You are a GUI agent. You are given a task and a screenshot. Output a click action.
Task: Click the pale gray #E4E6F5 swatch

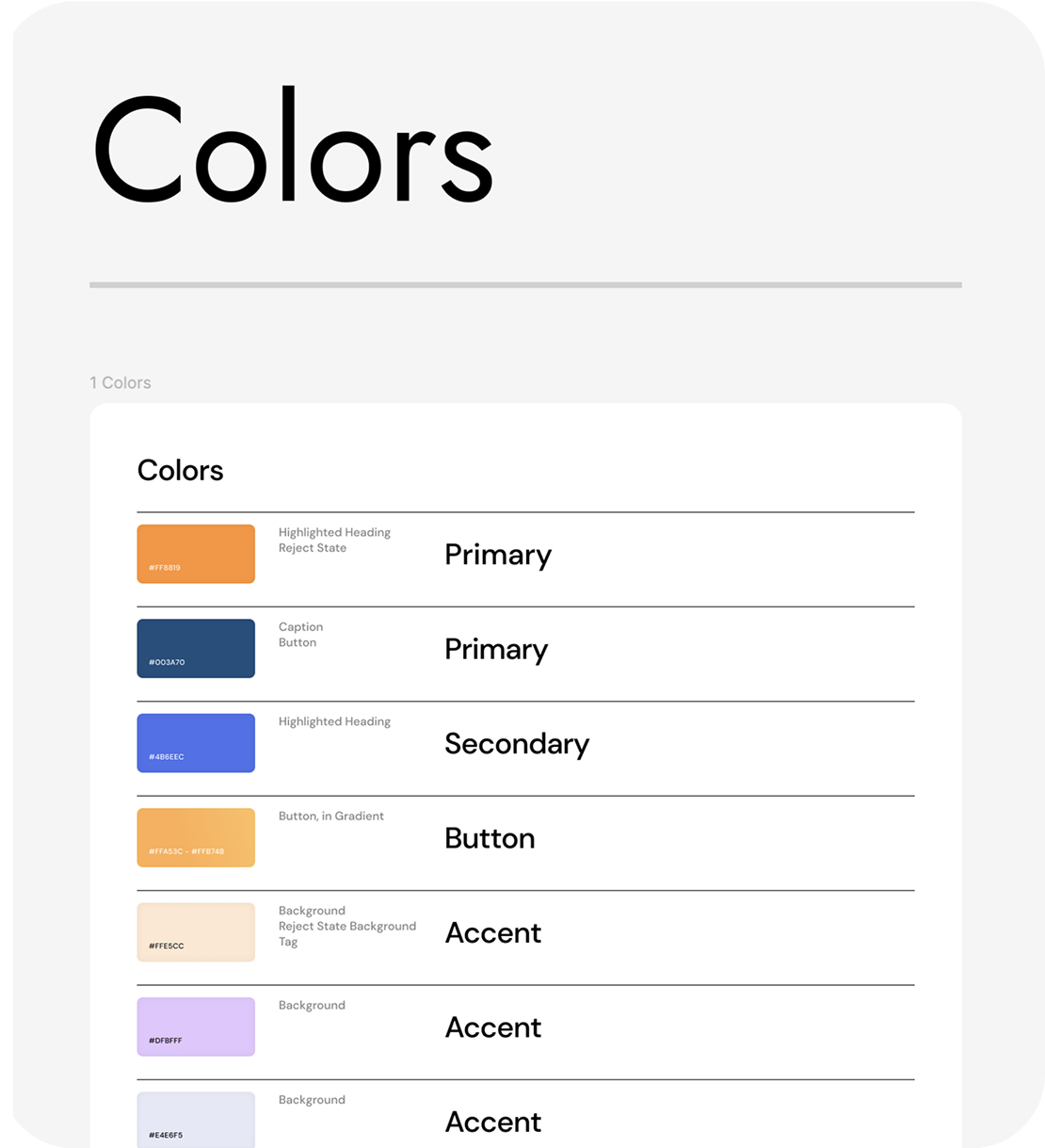tap(196, 1119)
